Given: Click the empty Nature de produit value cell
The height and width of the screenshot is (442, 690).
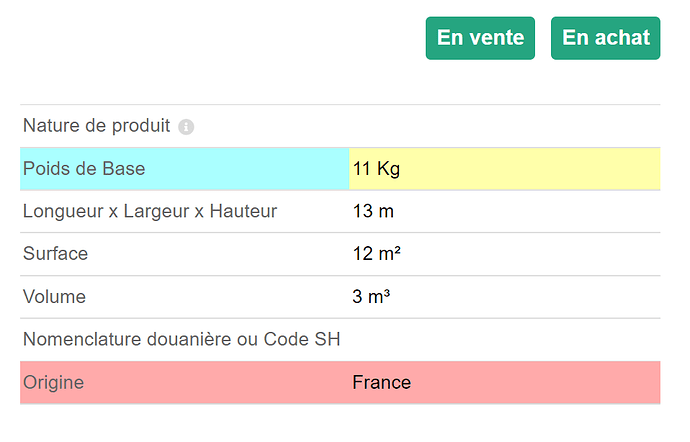Looking at the screenshot, I should pos(505,126).
